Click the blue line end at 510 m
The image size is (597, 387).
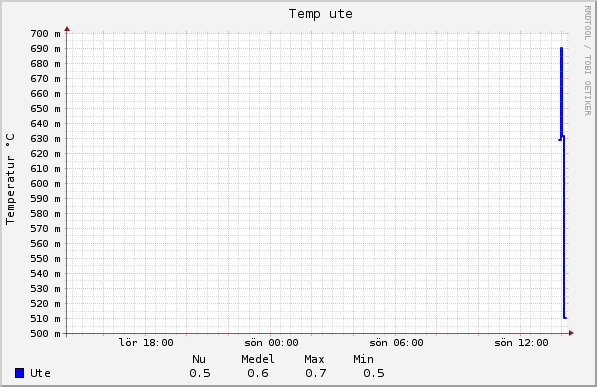566,318
